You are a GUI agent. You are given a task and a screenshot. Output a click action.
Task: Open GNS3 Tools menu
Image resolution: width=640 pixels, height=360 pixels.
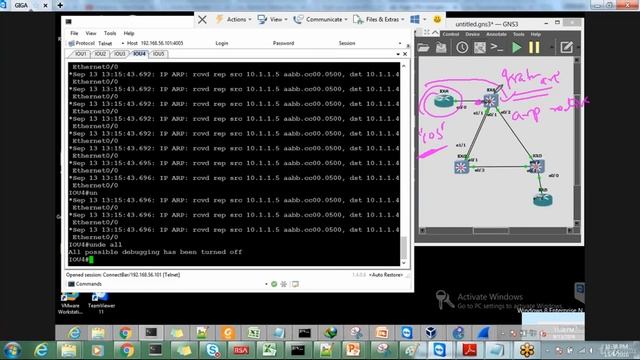coord(518,34)
